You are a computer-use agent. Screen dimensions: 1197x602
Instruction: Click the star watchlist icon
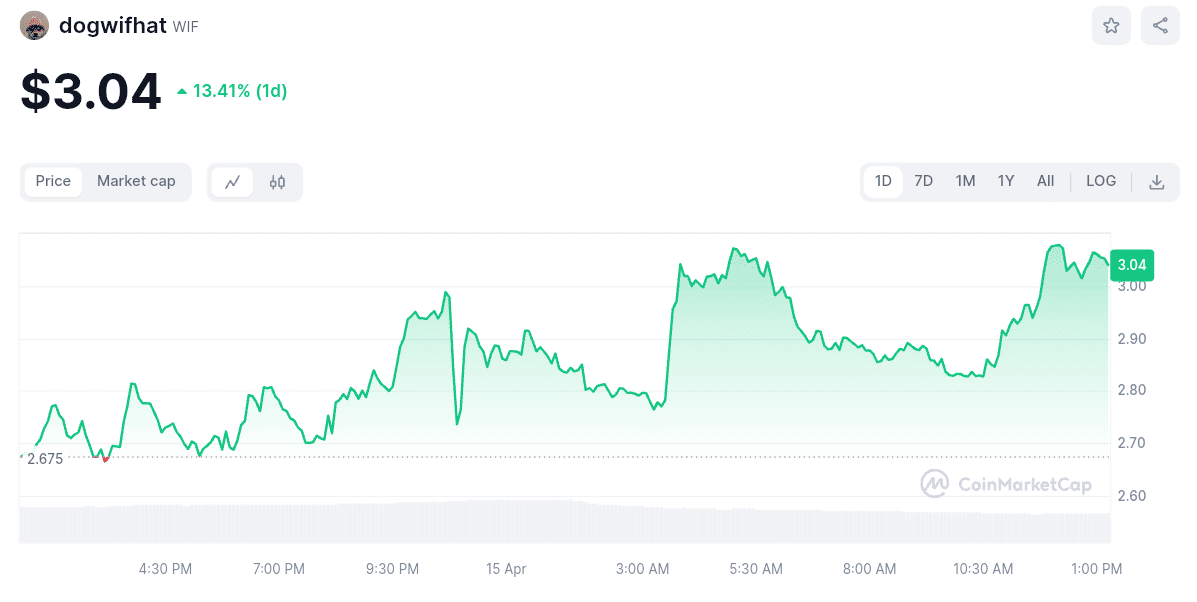pyautogui.click(x=1111, y=26)
